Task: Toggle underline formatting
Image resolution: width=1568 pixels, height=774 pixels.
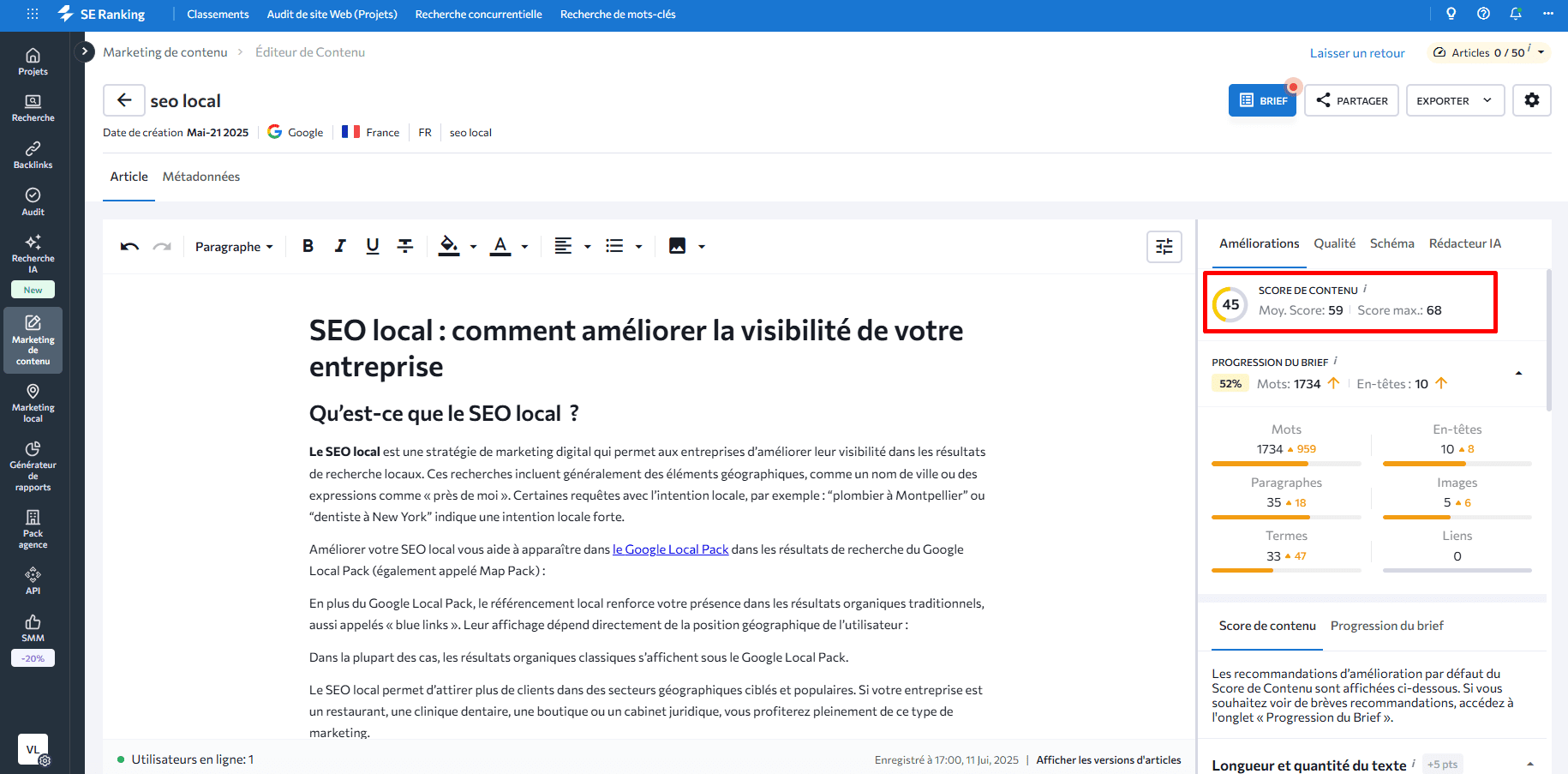Action: [x=373, y=247]
